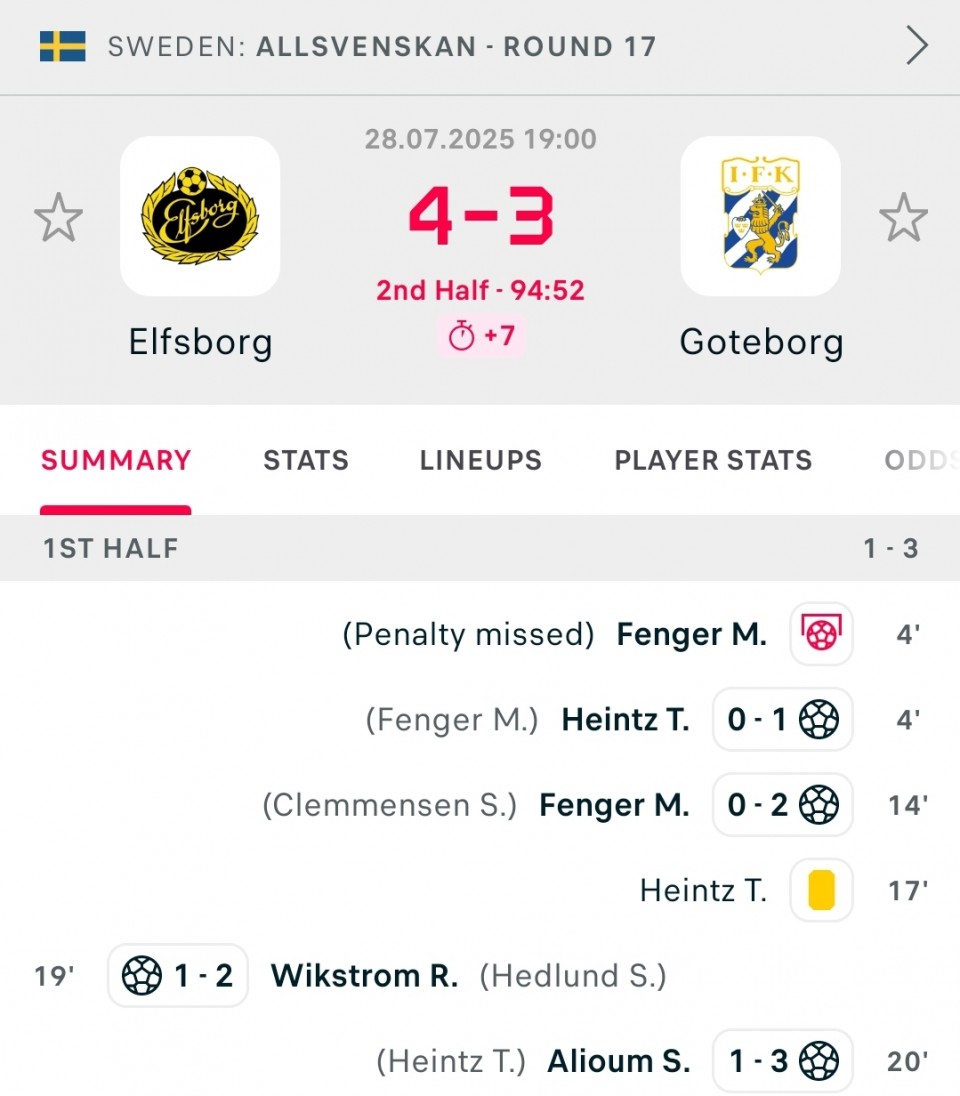Image resolution: width=960 pixels, height=1096 pixels.
Task: Switch to the Stats tab
Action: point(306,460)
